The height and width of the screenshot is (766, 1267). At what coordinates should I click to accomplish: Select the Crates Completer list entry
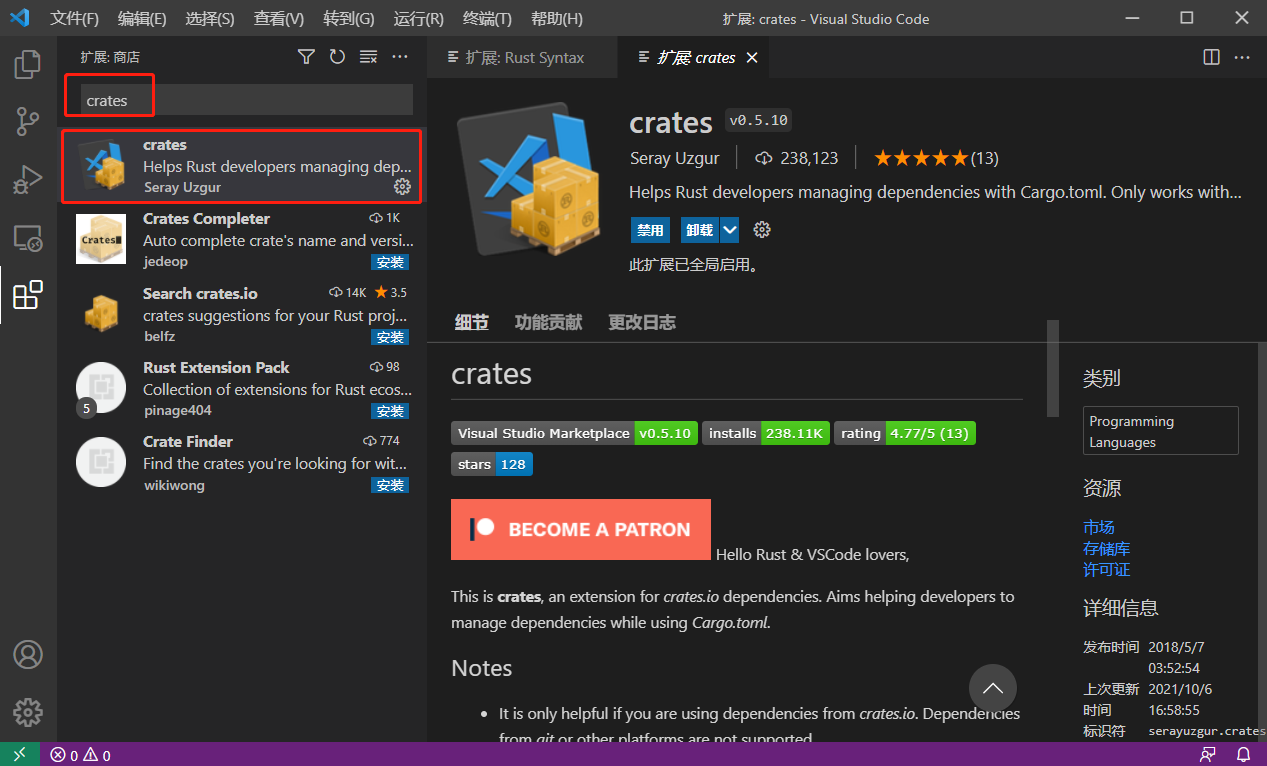[241, 239]
